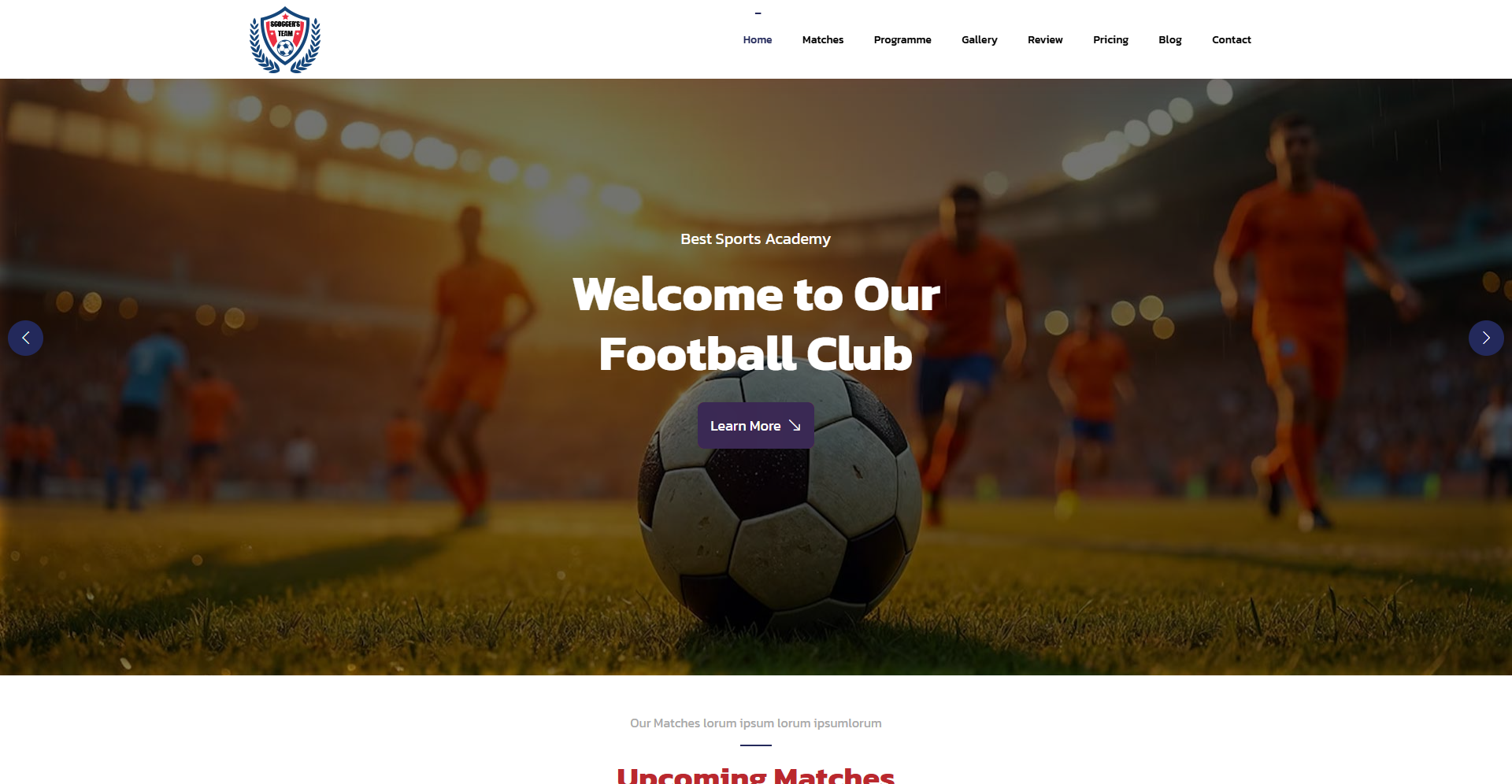
Task: Click the diagonal arrow inside Learn More
Action: tap(795, 426)
